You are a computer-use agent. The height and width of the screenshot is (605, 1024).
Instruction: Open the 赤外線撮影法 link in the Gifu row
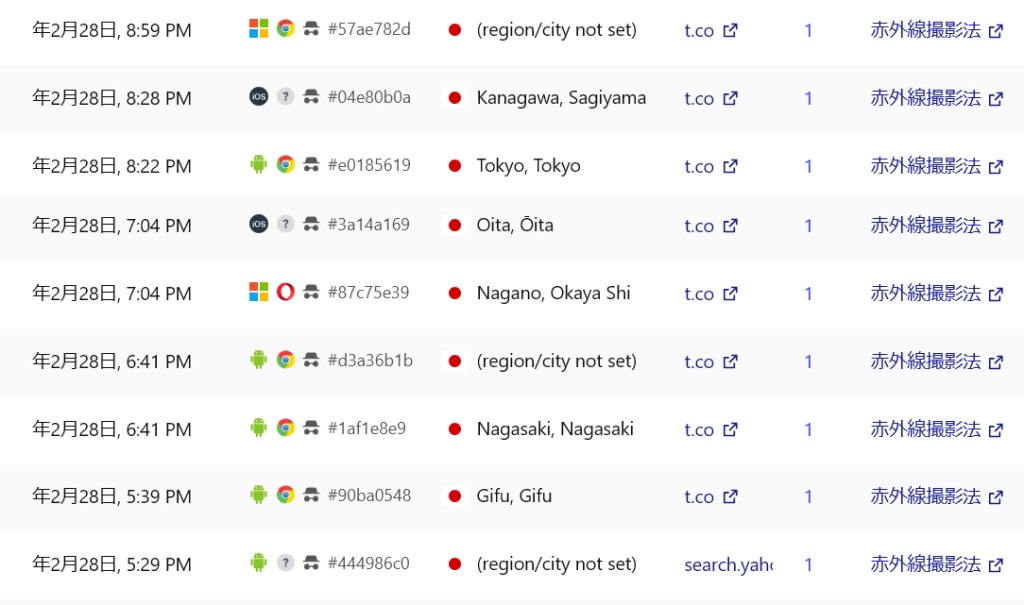(x=925, y=496)
